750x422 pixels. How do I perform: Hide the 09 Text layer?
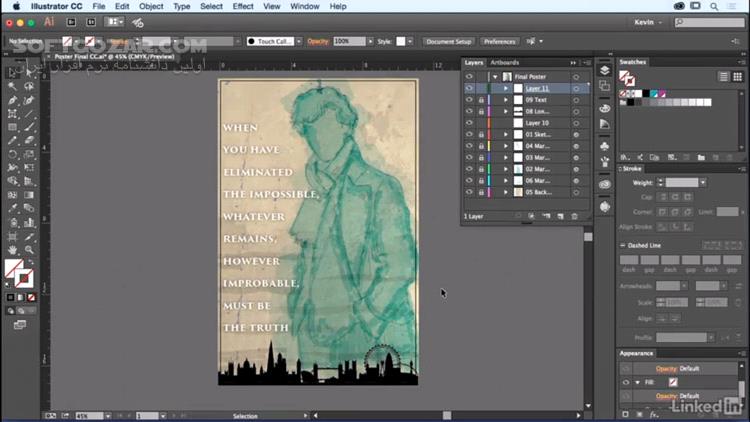[x=469, y=100]
